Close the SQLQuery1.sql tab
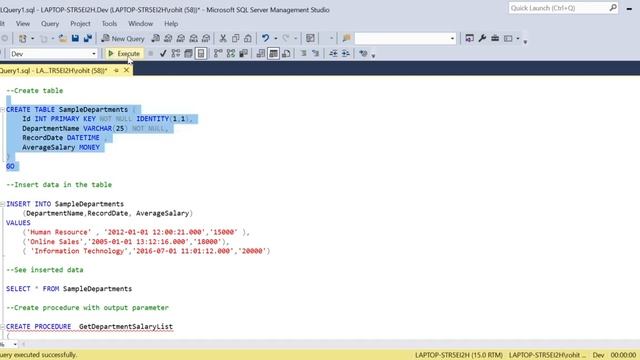This screenshot has height=360, width=640. 127,70
